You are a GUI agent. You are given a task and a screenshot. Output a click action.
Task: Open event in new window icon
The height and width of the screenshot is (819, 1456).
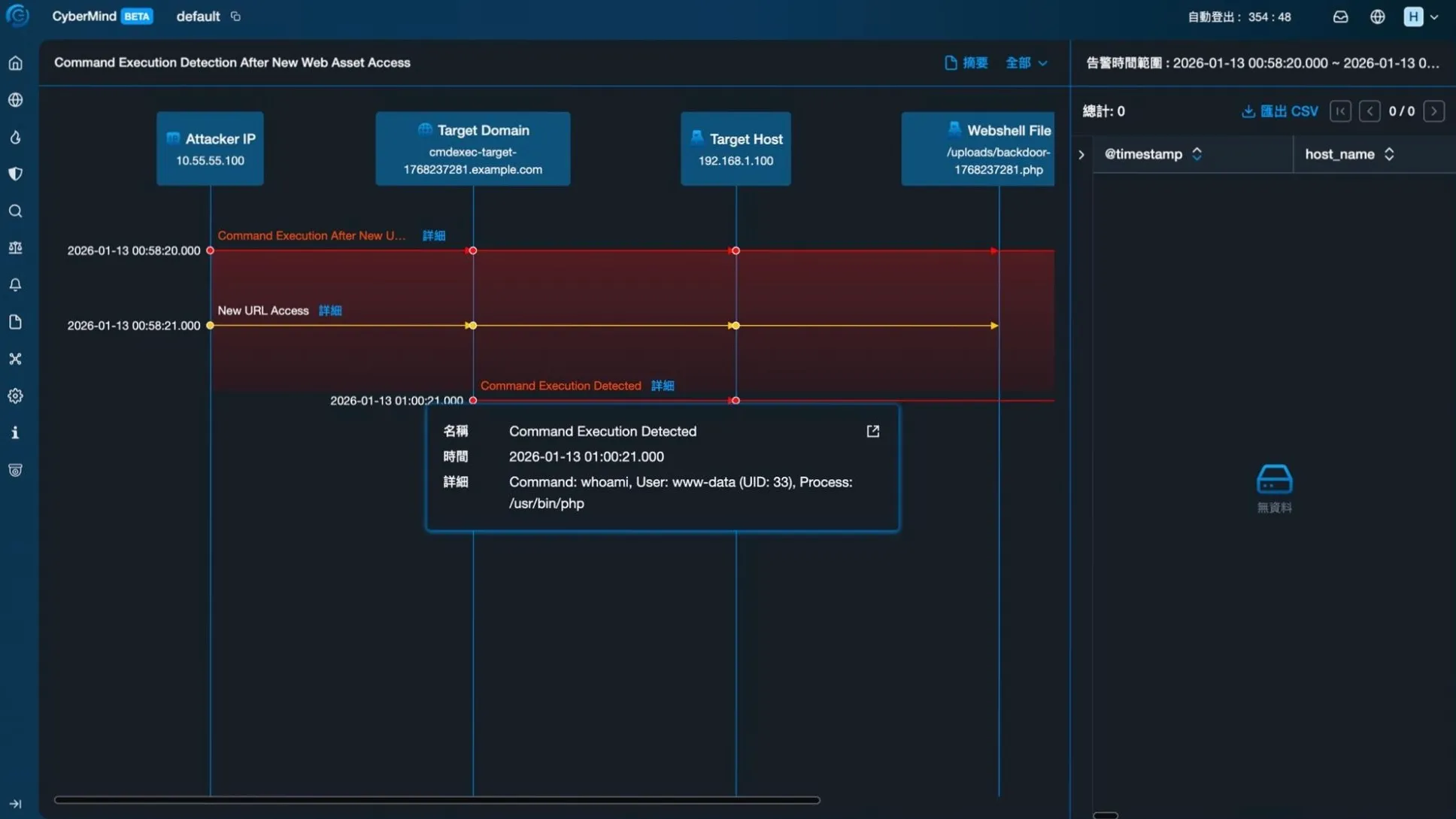pyautogui.click(x=872, y=432)
